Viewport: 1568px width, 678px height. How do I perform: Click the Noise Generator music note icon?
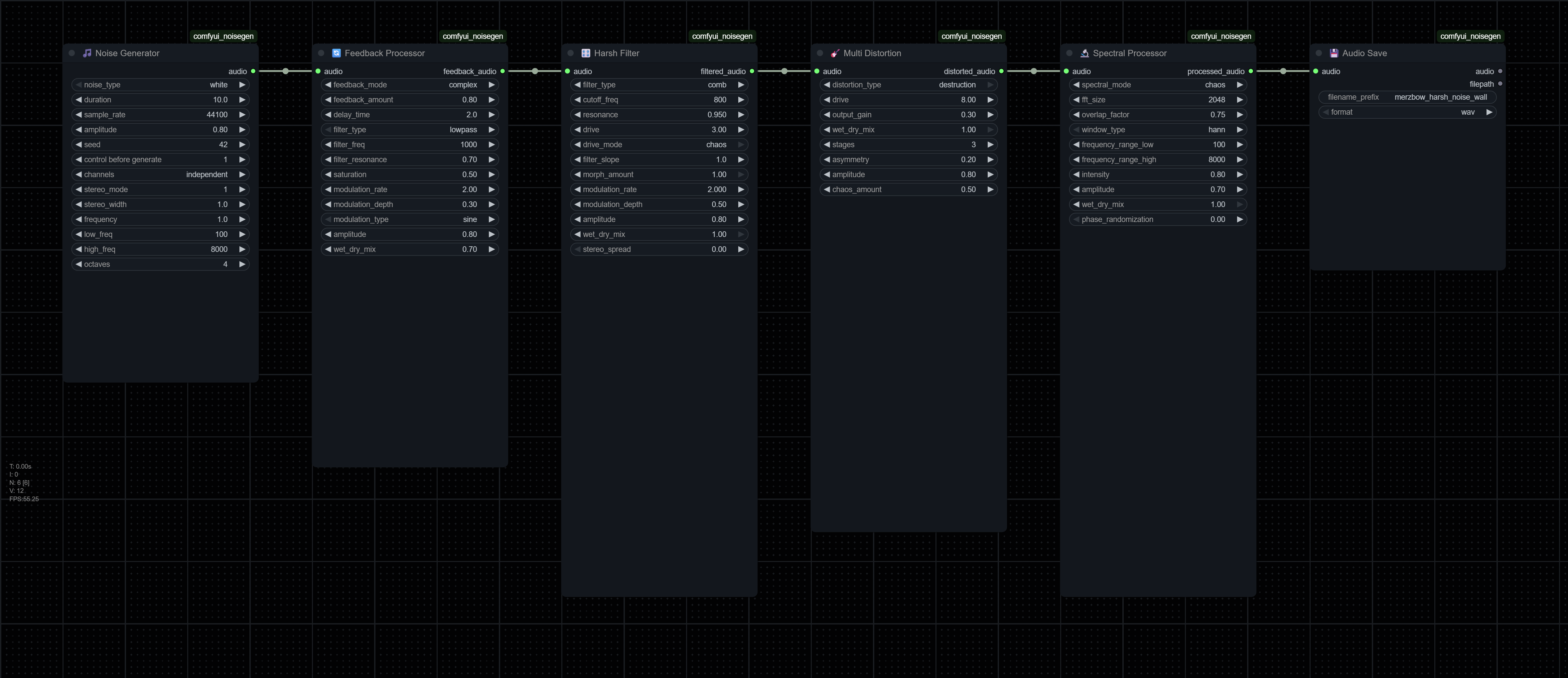(87, 53)
